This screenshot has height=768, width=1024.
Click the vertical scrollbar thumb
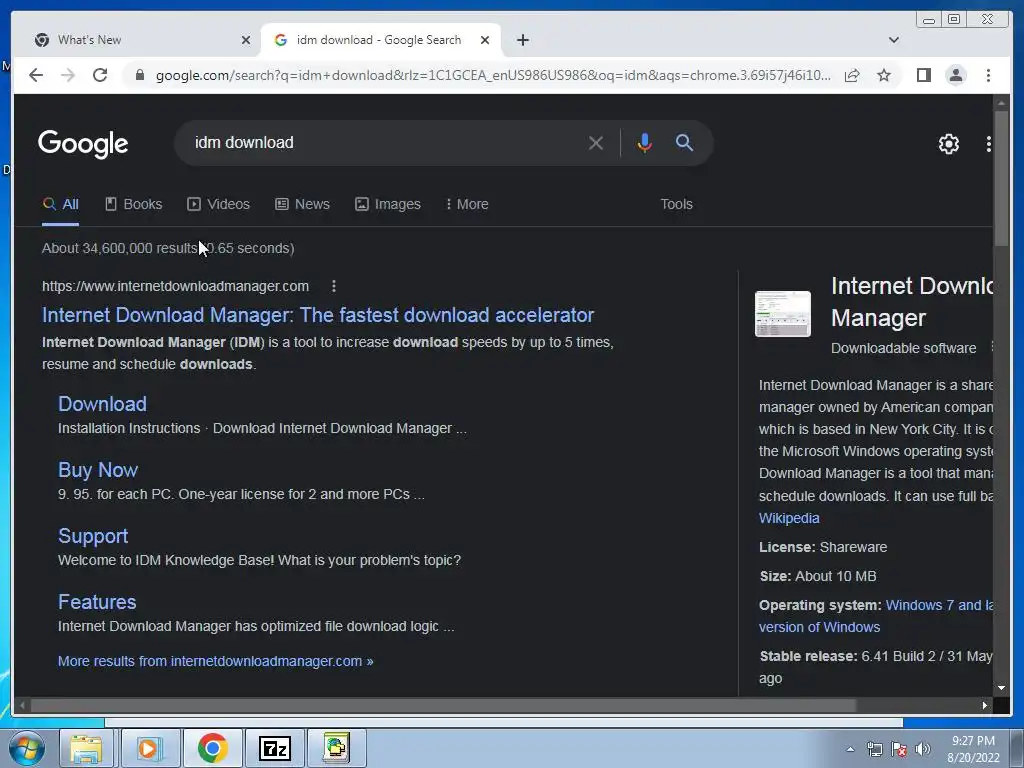tap(1001, 178)
